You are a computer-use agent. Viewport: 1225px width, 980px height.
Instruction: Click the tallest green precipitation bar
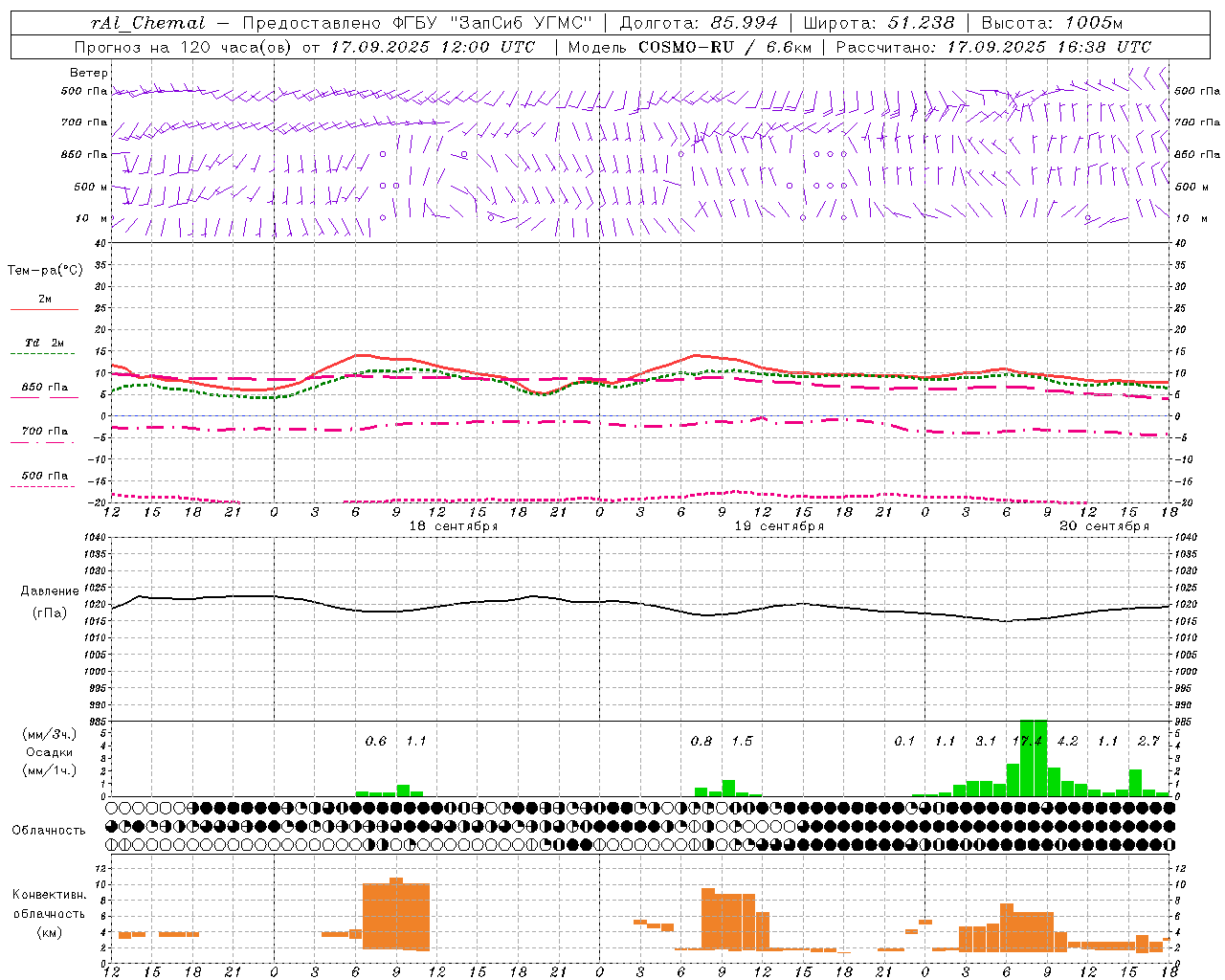click(1034, 758)
